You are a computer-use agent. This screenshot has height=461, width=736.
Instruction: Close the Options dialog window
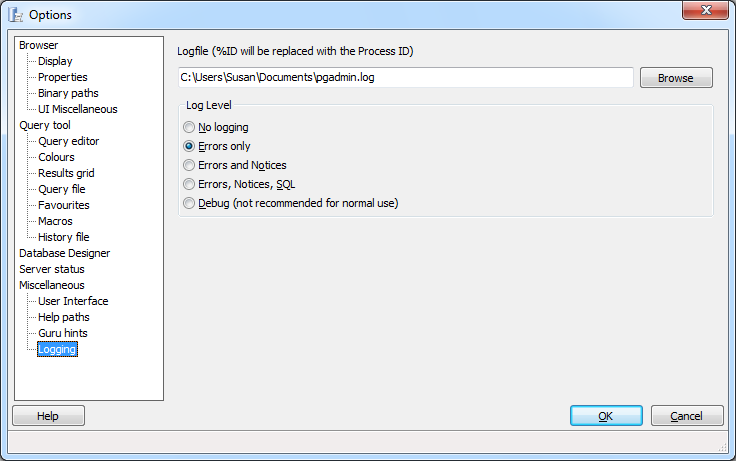pyautogui.click(x=706, y=11)
